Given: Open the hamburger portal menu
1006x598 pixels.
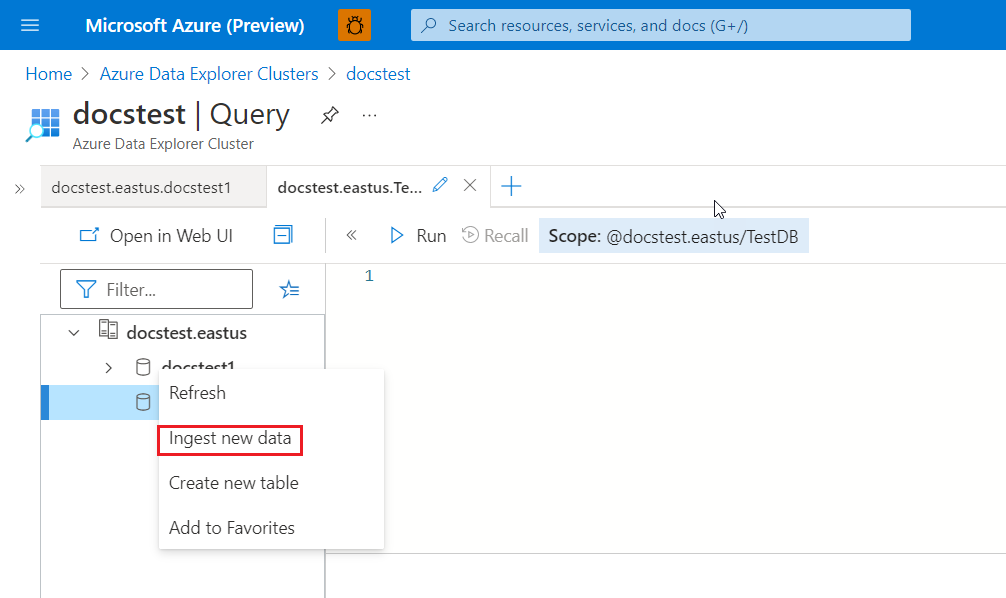Looking at the screenshot, I should pyautogui.click(x=30, y=25).
